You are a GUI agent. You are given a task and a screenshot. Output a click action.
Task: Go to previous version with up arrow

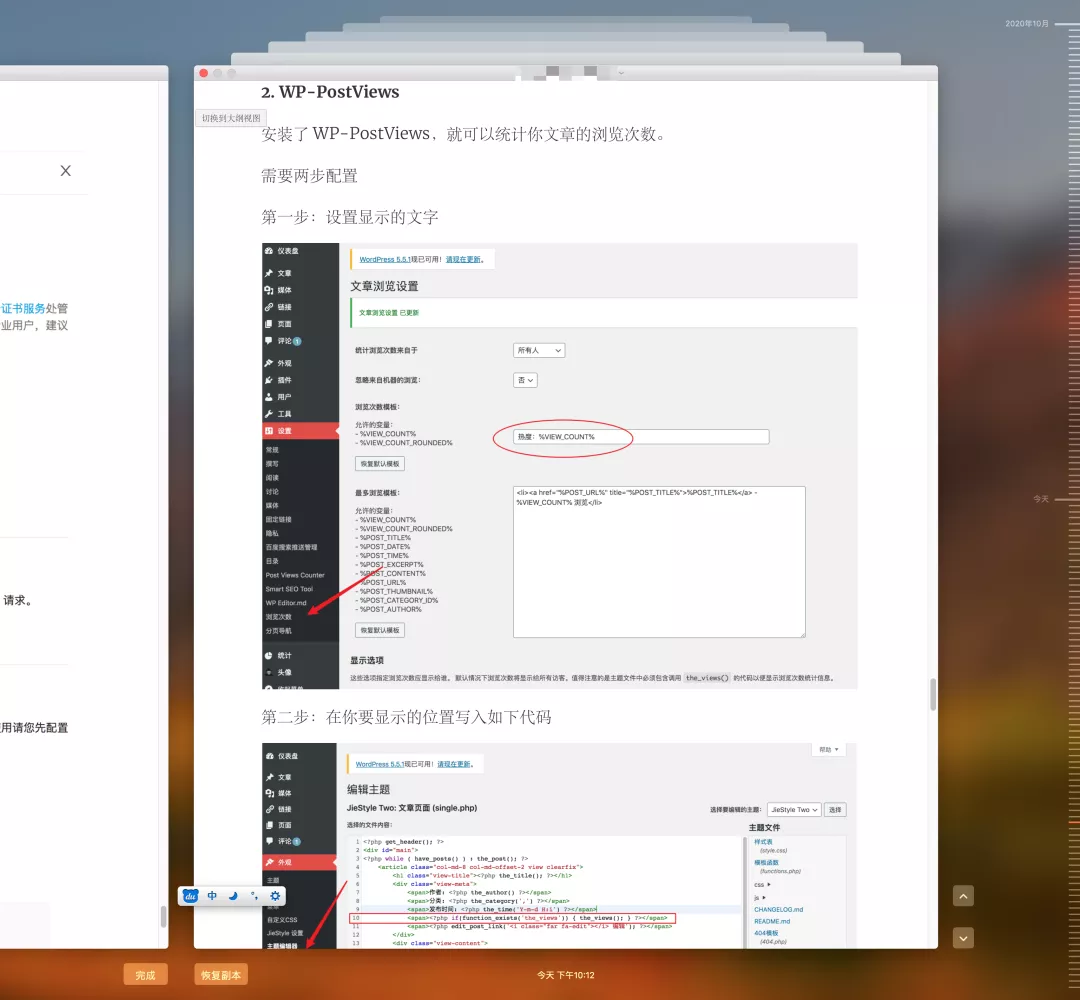coord(963,896)
